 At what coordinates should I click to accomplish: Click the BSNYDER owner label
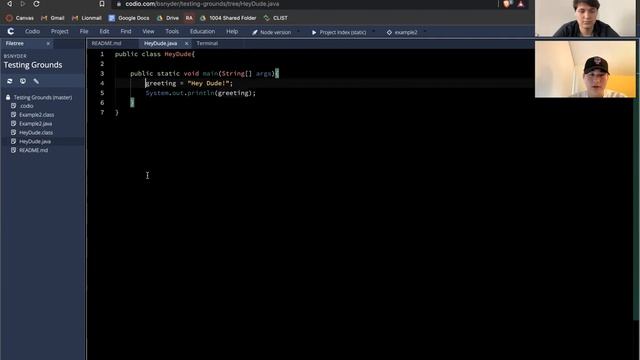(15, 56)
